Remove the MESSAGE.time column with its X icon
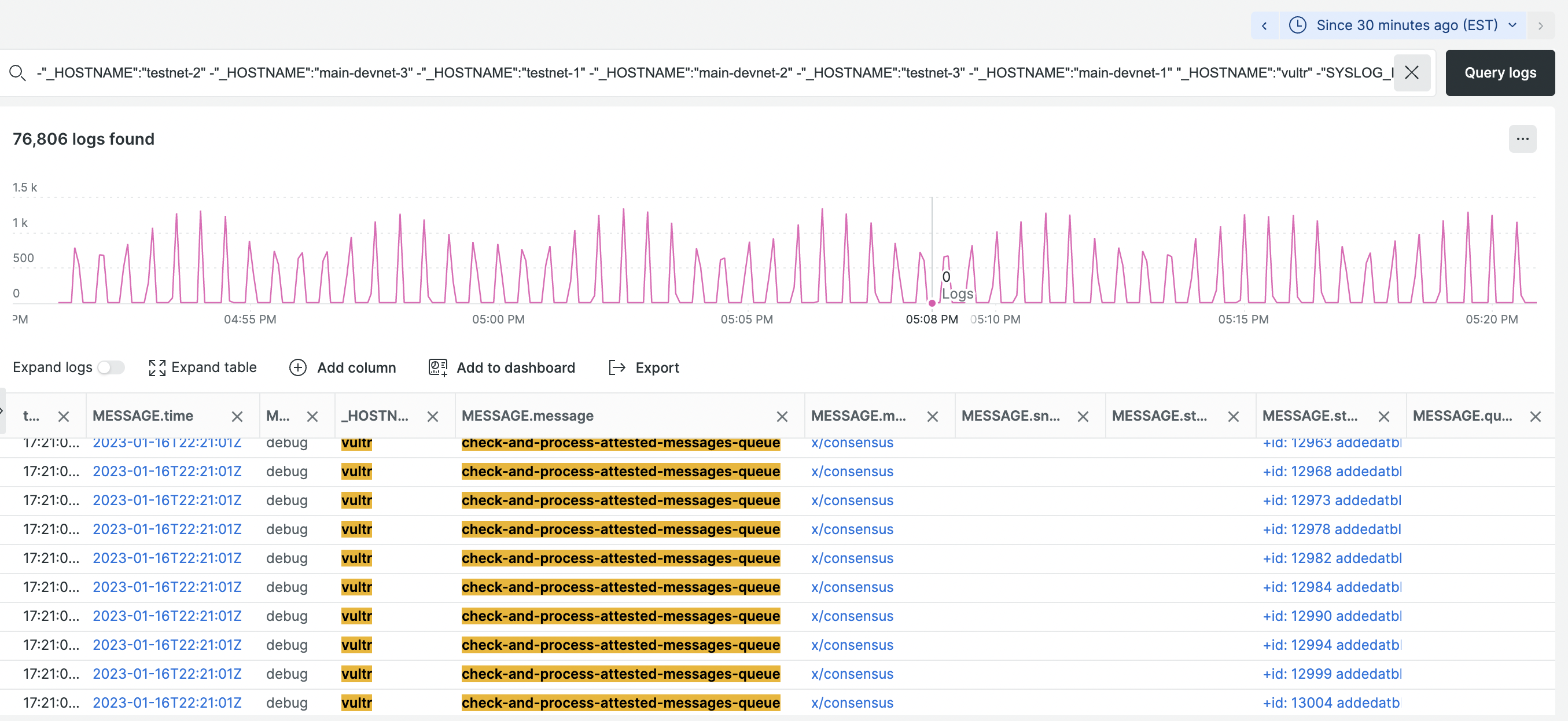Screen dimensions: 1568x721 point(237,416)
